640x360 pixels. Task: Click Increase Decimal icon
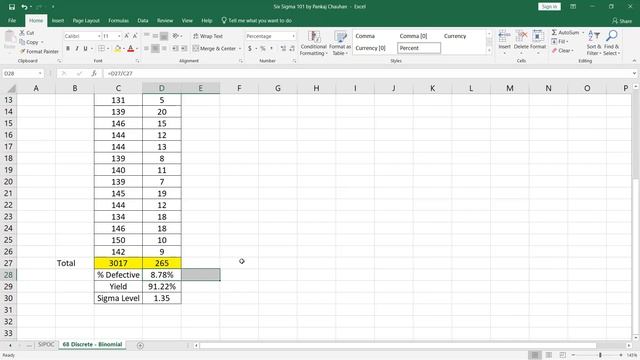pos(283,49)
